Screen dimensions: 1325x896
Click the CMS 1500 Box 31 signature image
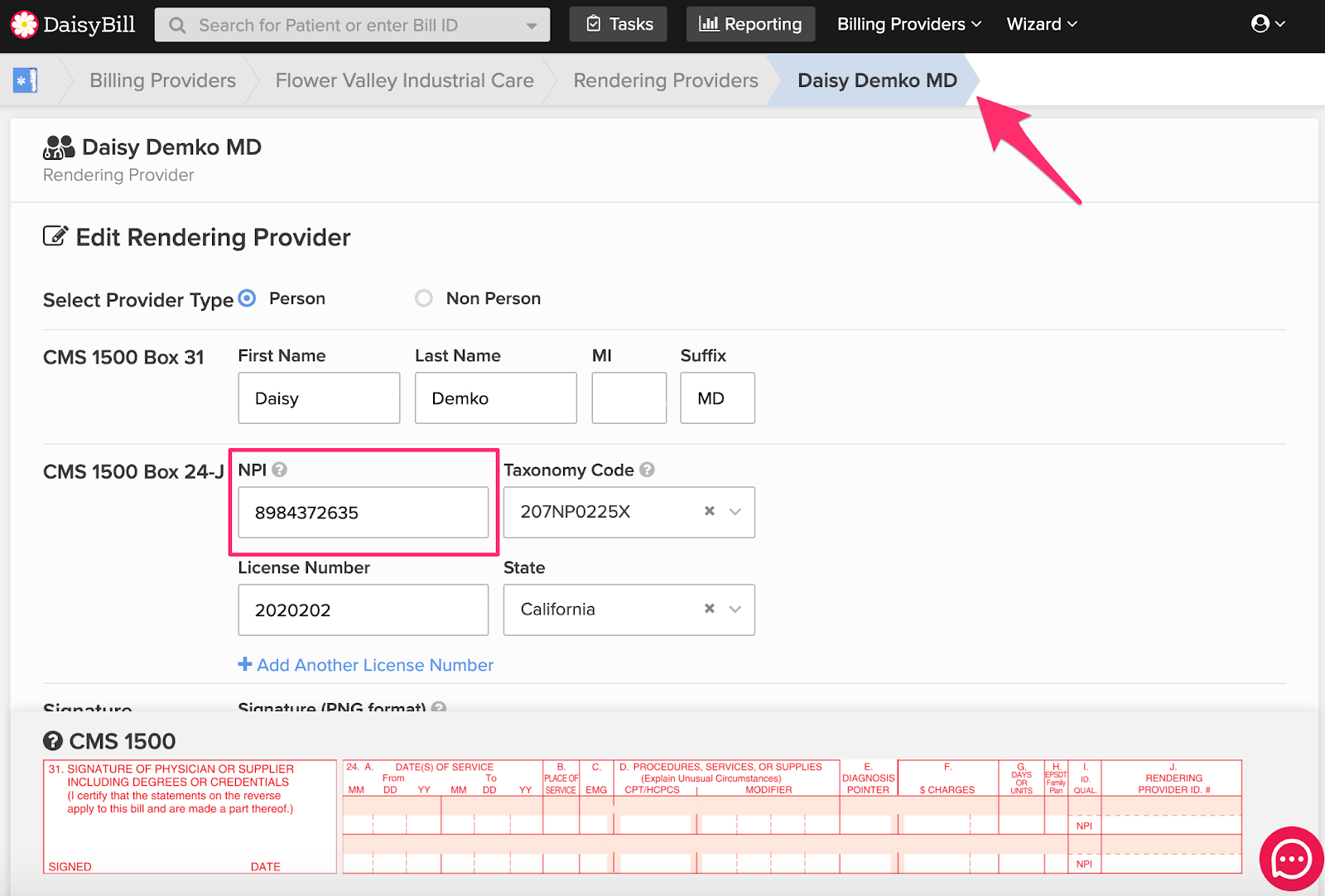click(190, 817)
